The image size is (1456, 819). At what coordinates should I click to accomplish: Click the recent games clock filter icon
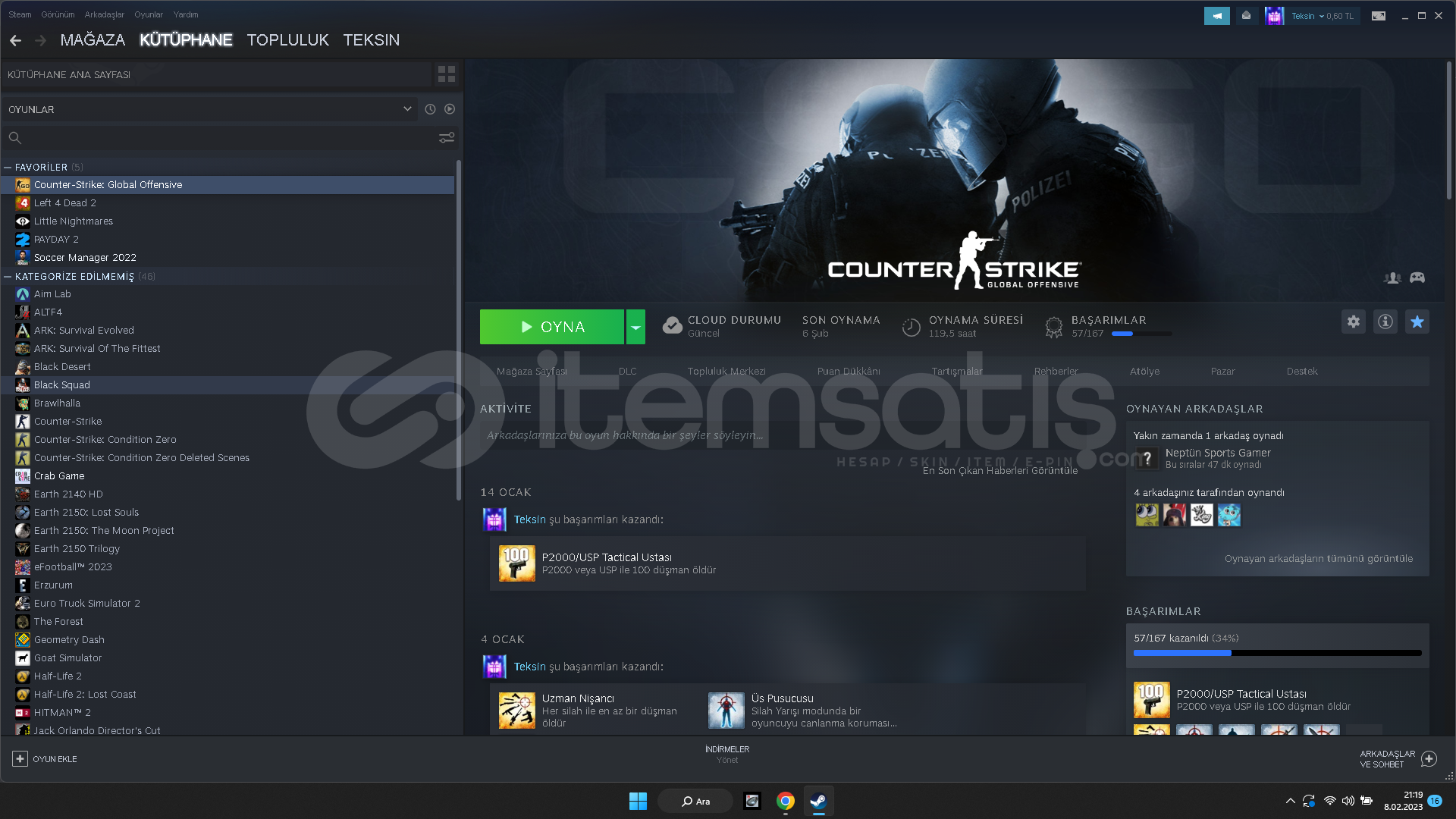pyautogui.click(x=430, y=109)
